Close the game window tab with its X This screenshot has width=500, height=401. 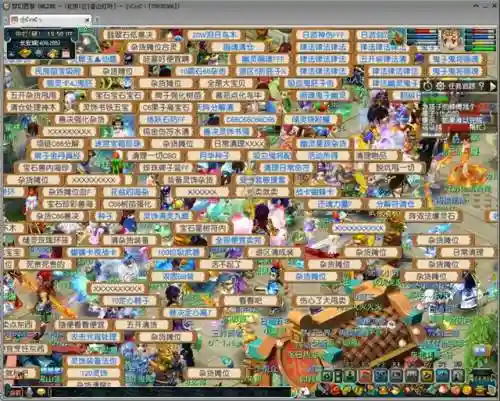click(87, 20)
